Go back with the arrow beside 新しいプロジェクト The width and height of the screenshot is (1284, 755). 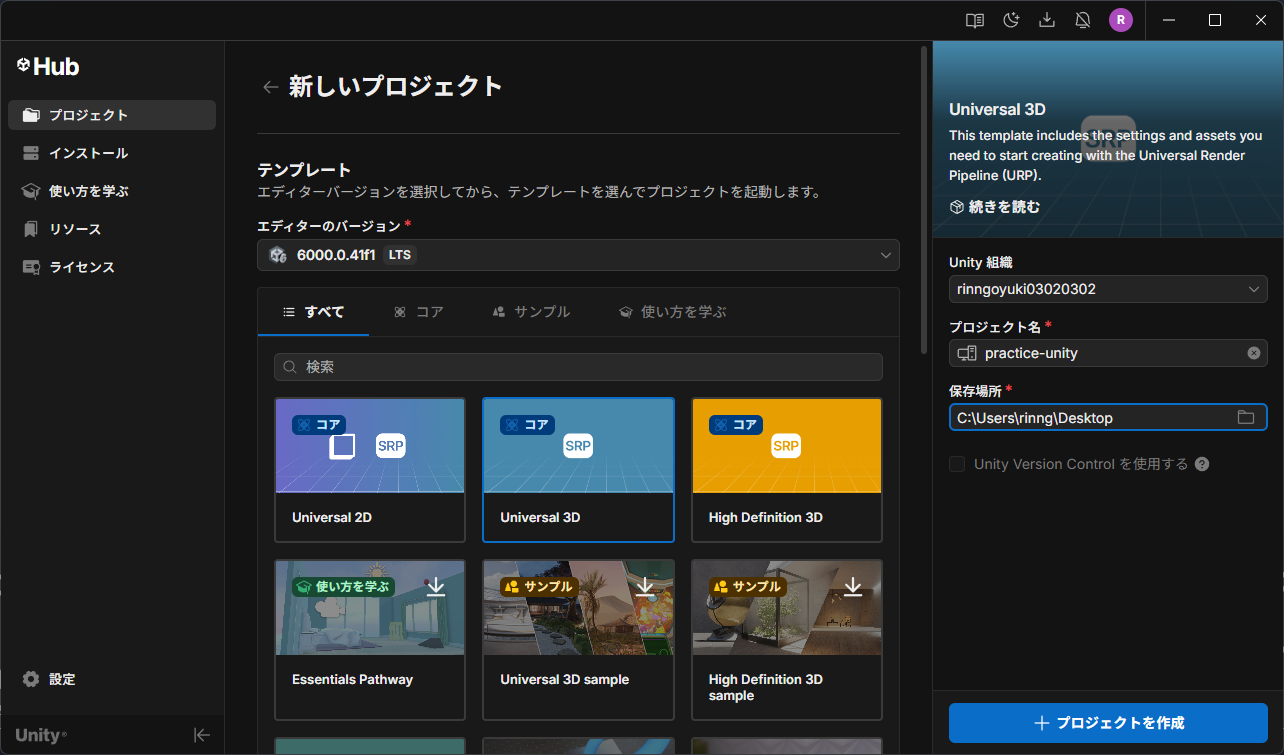270,87
